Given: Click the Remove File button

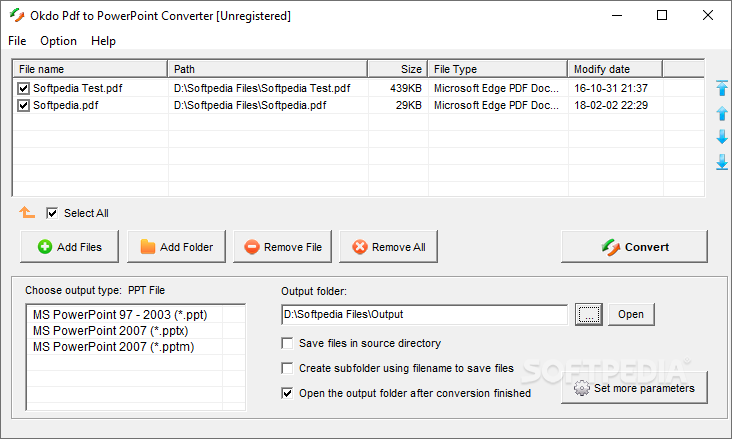Looking at the screenshot, I should [282, 247].
